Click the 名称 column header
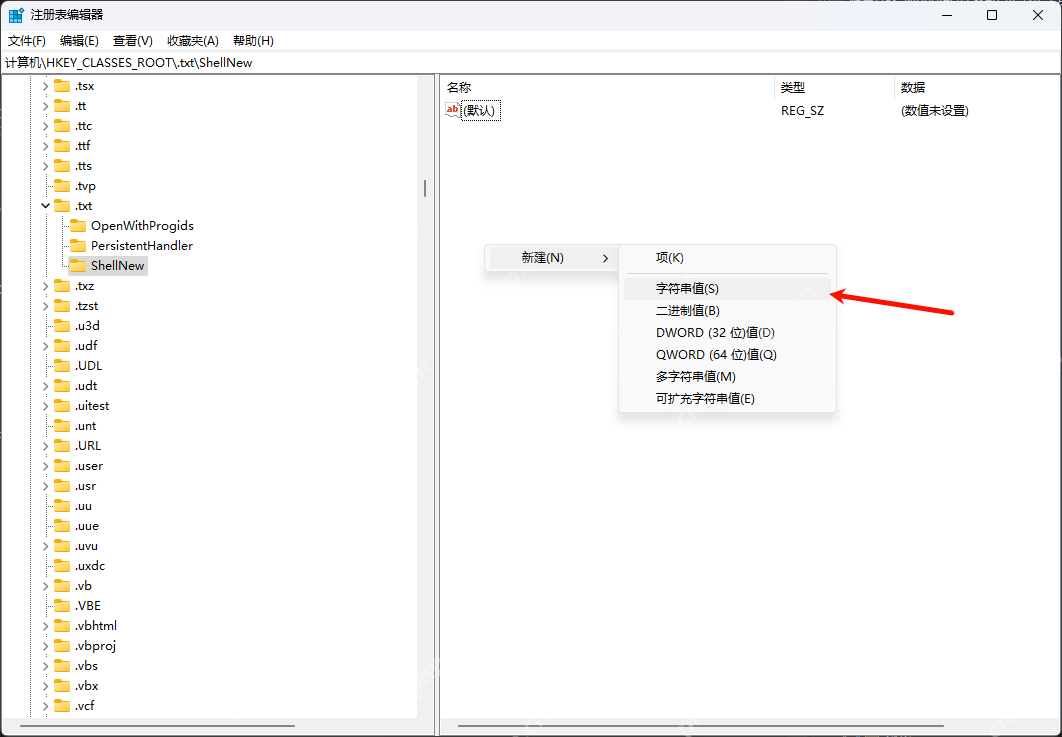 [608, 87]
